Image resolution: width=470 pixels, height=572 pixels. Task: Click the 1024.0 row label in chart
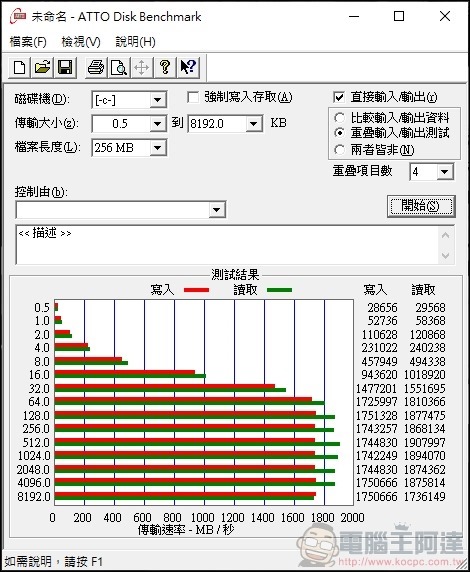click(34, 456)
